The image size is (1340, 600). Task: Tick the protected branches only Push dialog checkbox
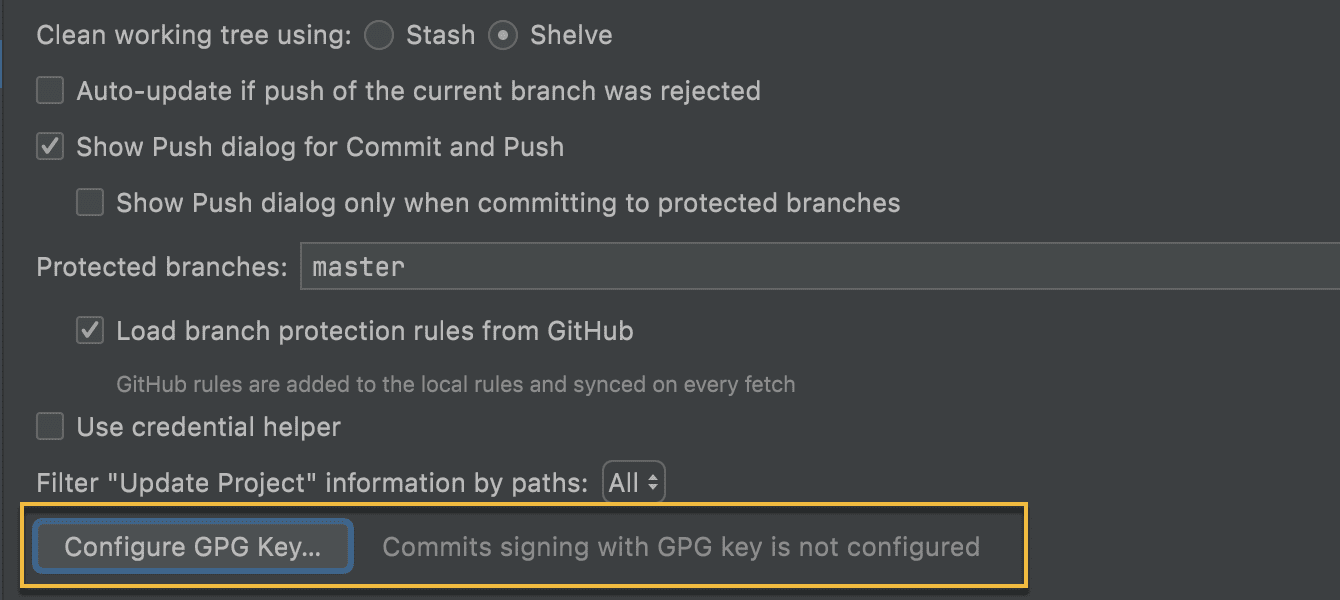90,203
